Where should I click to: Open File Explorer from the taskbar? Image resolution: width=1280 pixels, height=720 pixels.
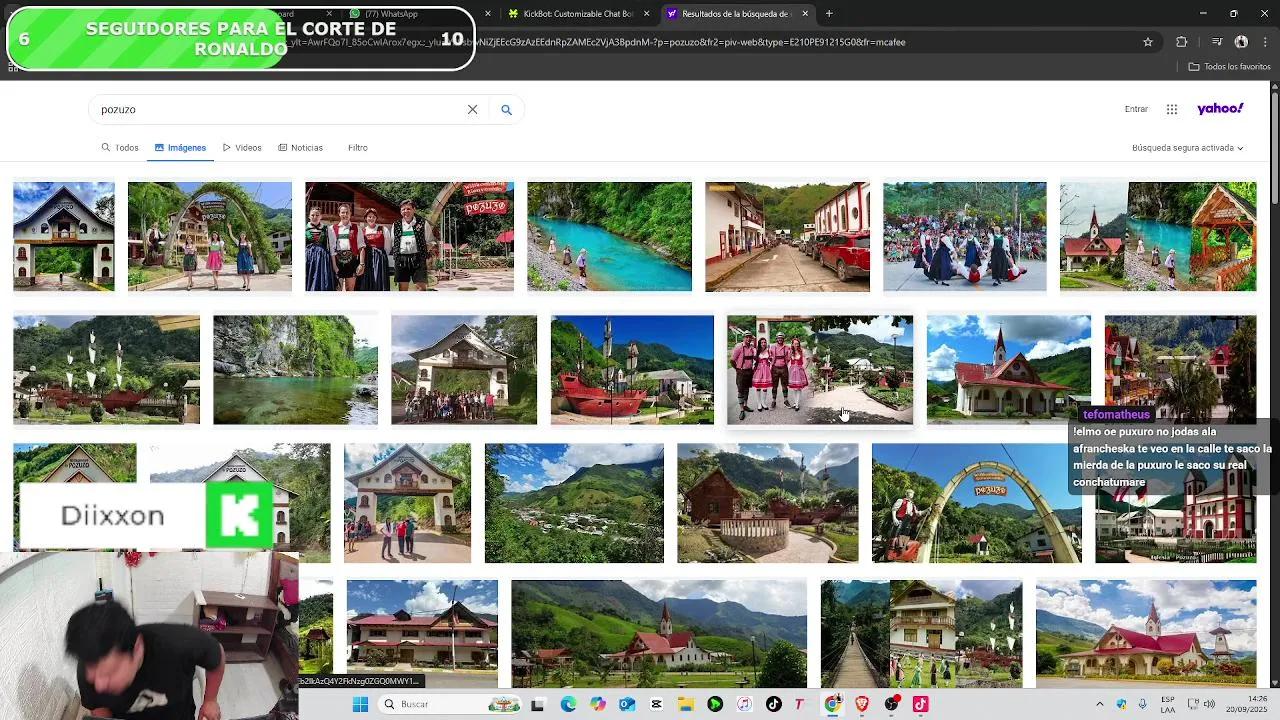click(x=686, y=704)
